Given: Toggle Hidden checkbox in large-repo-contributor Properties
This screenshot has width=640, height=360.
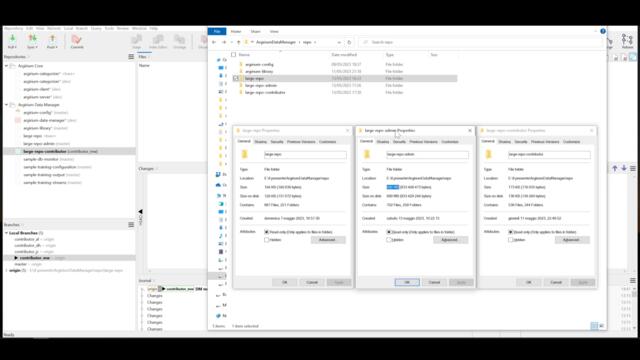Looking at the screenshot, I should (510, 240).
